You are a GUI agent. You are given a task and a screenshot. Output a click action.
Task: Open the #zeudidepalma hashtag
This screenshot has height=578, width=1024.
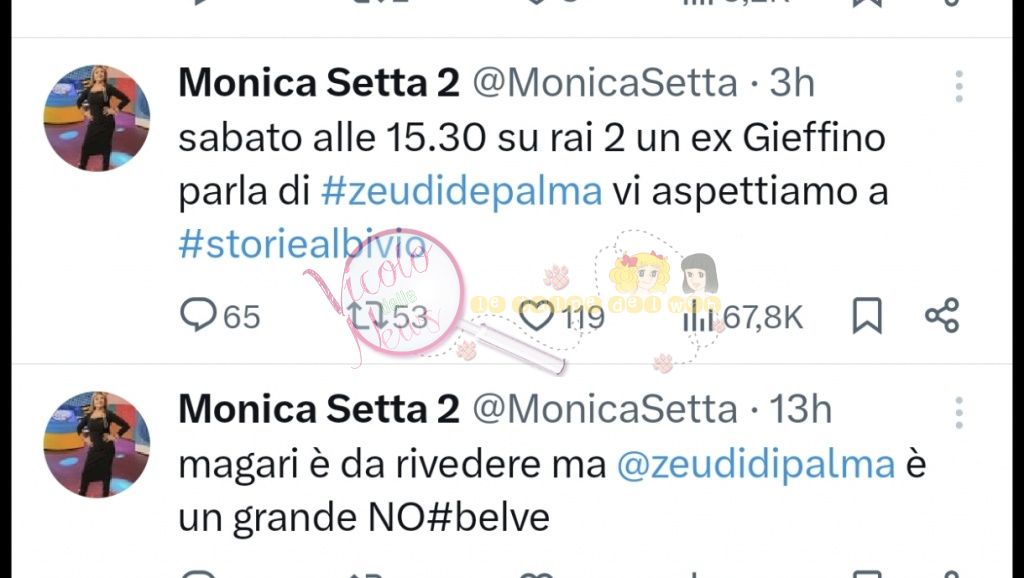pyautogui.click(x=462, y=191)
